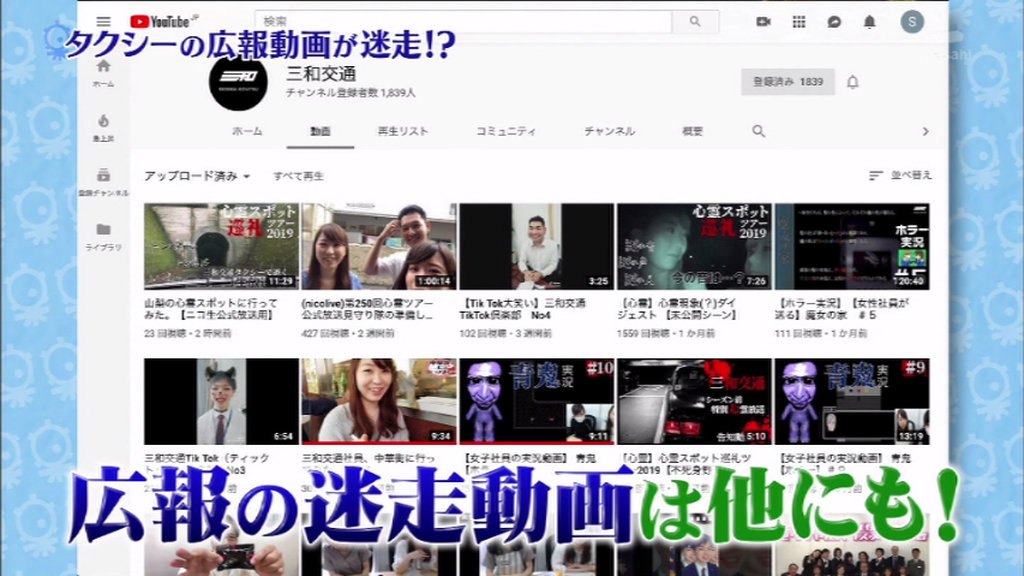Open the 7:26 night-vision thumbnail
Screen dimensions: 1024x576
(x=694, y=246)
